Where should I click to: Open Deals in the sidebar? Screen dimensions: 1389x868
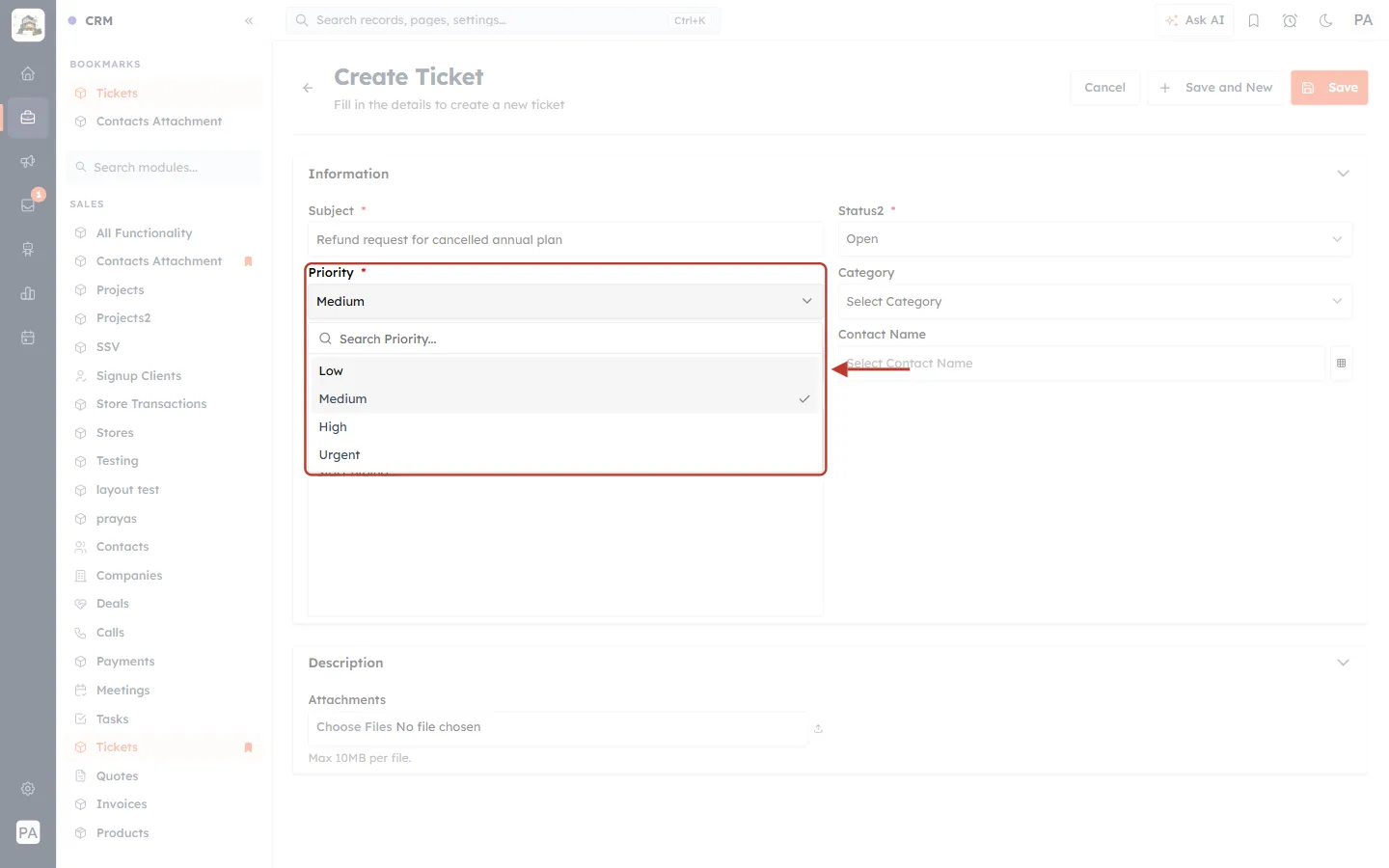pyautogui.click(x=113, y=604)
